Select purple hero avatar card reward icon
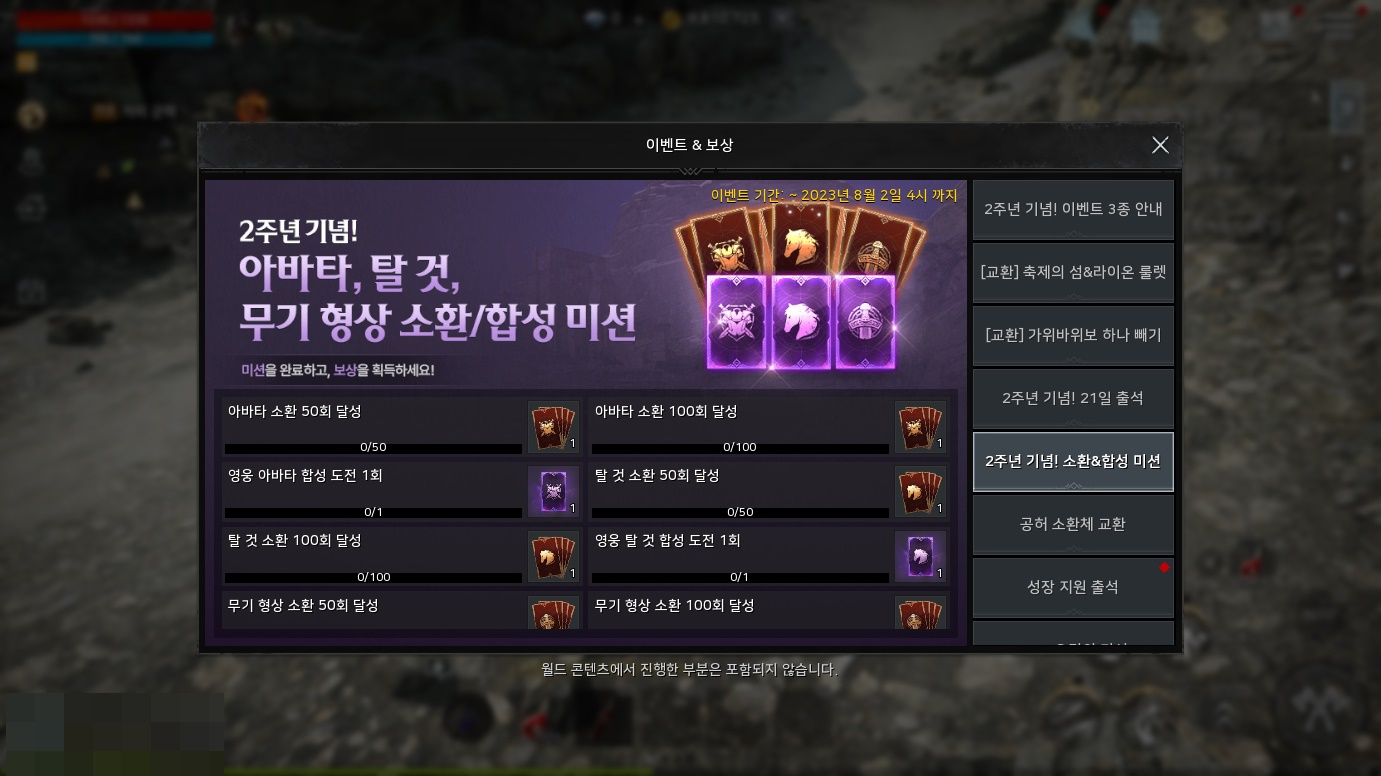 pos(553,491)
